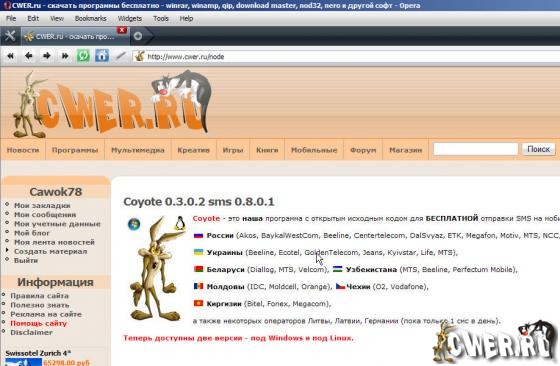Click the red Помощь сайту link
This screenshot has height=366, width=560.
tap(39, 323)
